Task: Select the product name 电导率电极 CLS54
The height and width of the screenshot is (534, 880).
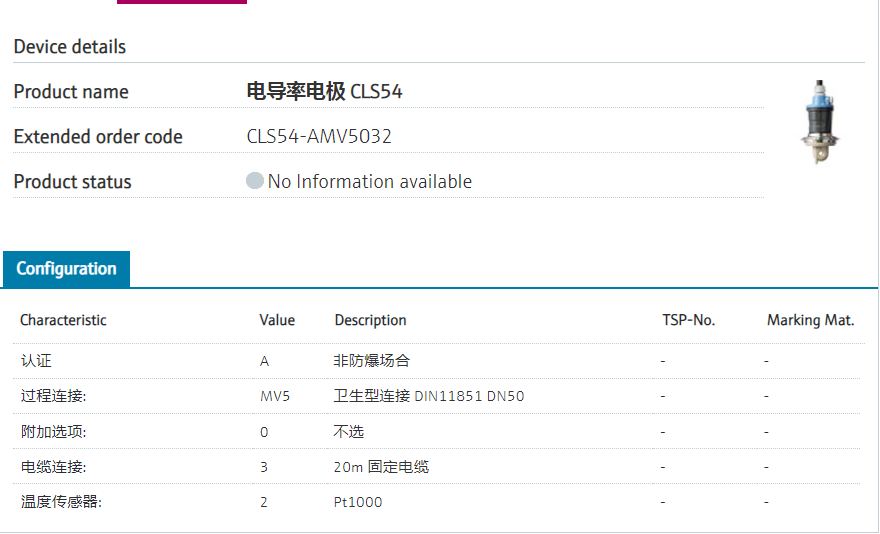Action: coord(324,91)
